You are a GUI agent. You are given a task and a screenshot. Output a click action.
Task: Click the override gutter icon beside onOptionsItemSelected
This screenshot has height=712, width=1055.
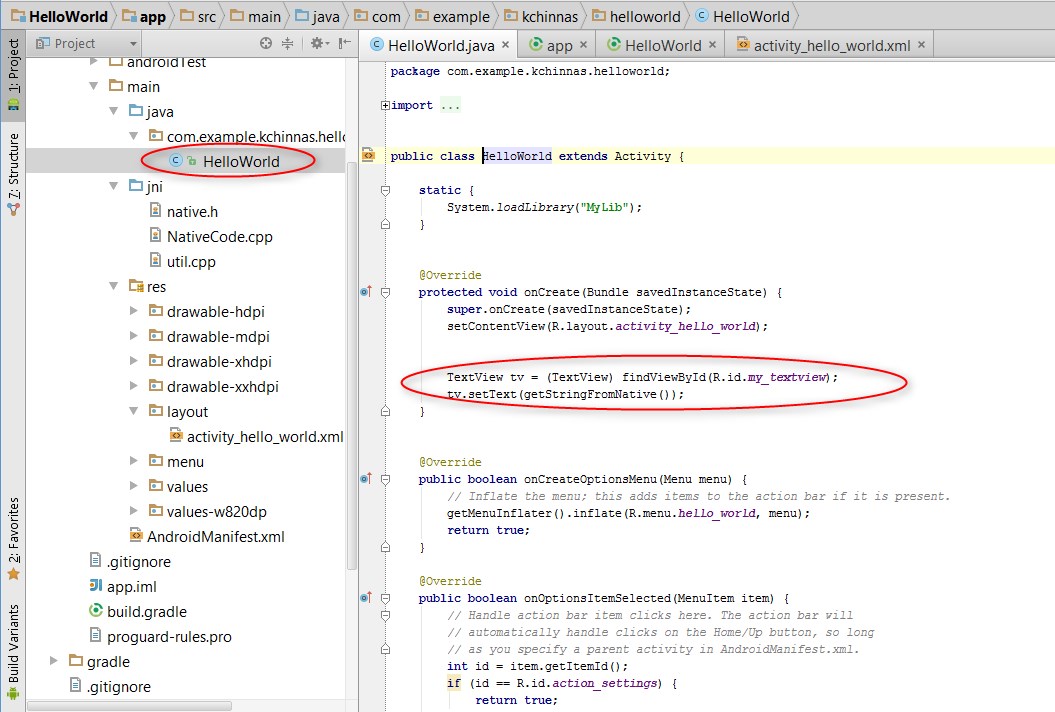366,598
